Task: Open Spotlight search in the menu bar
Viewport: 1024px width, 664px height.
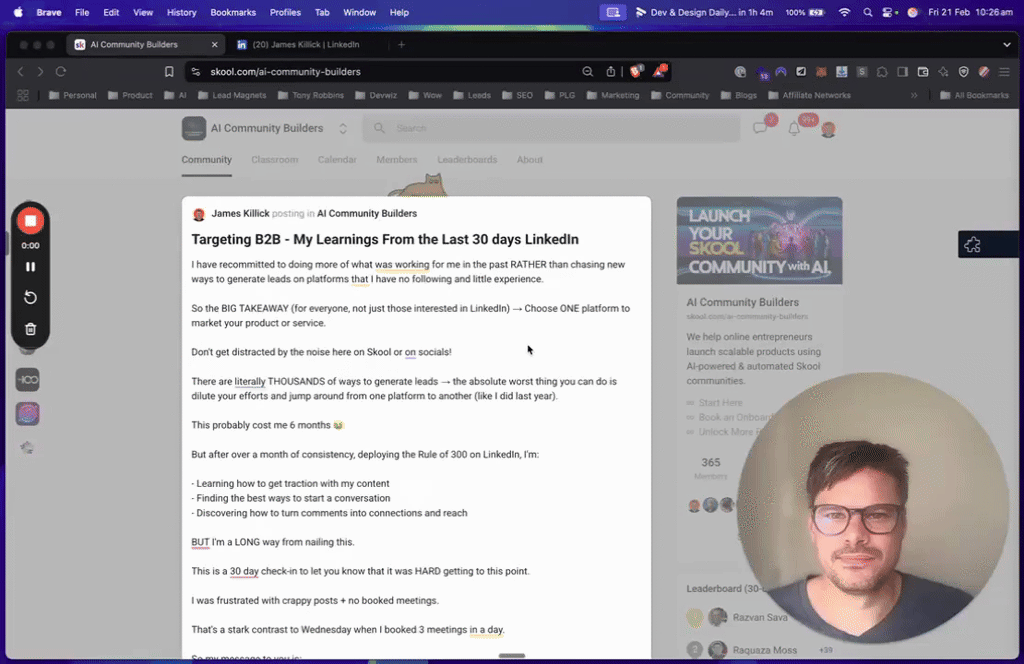Action: click(x=867, y=12)
